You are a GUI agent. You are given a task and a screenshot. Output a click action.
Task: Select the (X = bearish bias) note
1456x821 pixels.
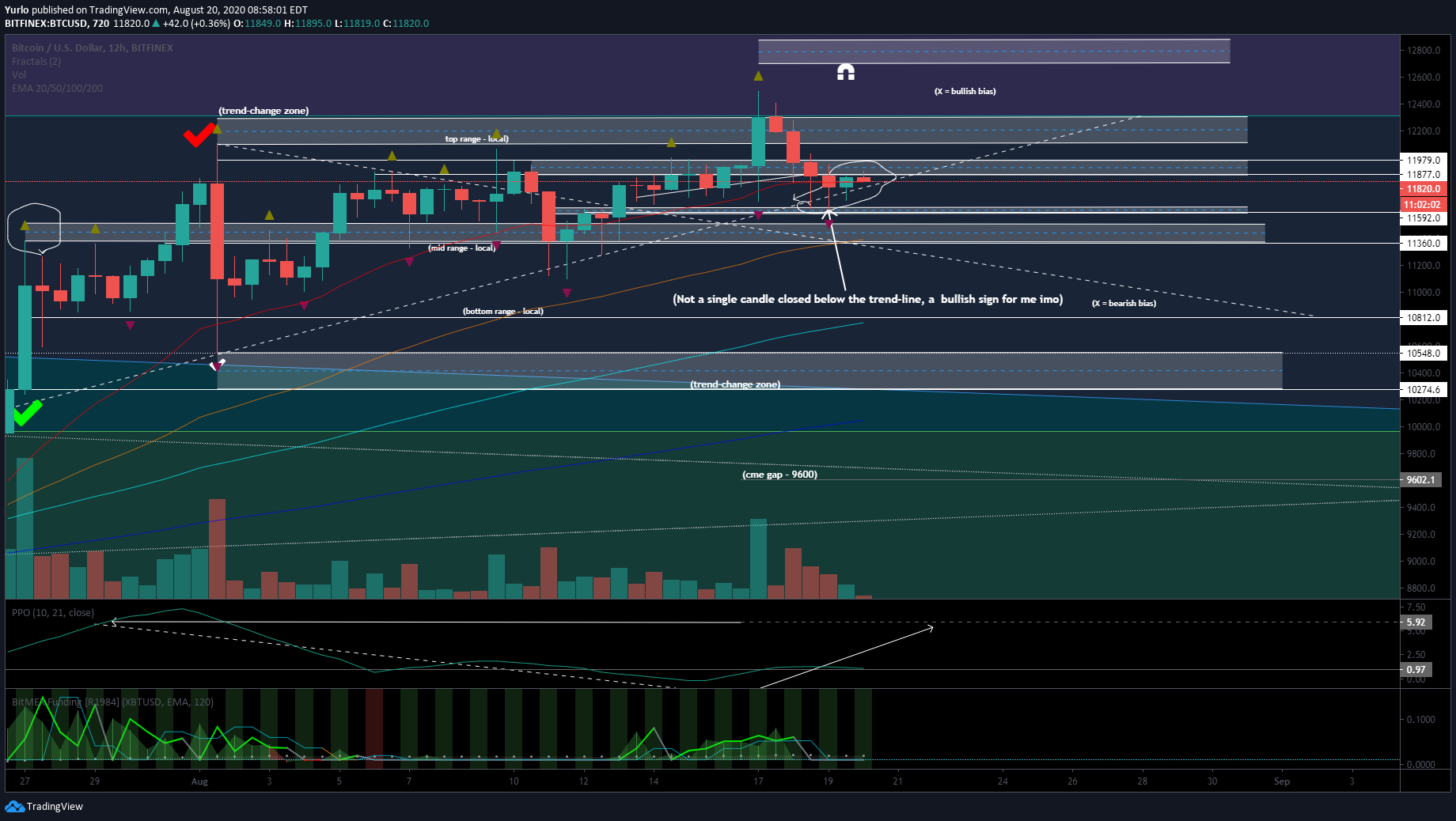(1124, 303)
